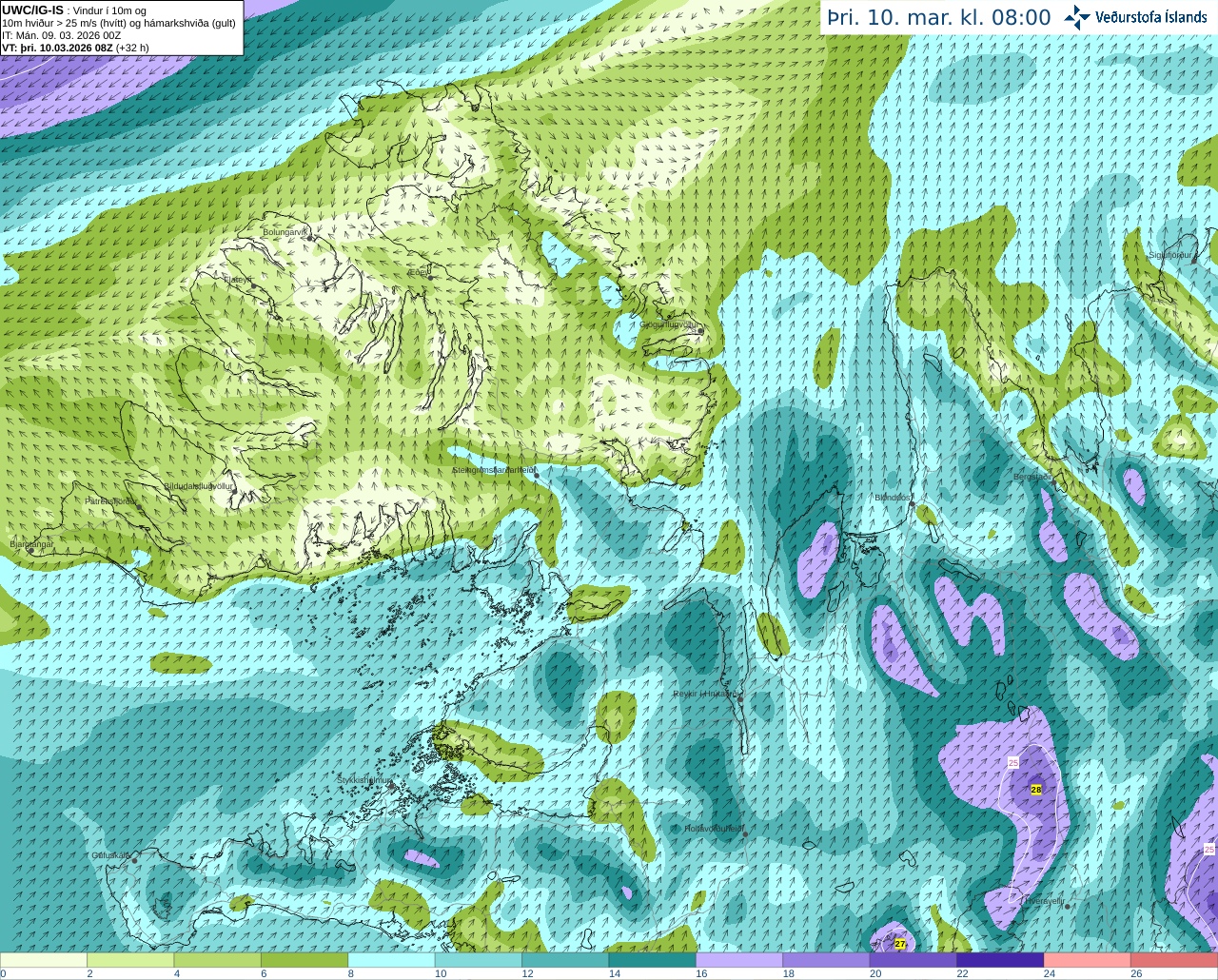Screen dimensions: 1218x980
Task: Click the 2–4 m/s light green legend swatch
Action: 130,960
